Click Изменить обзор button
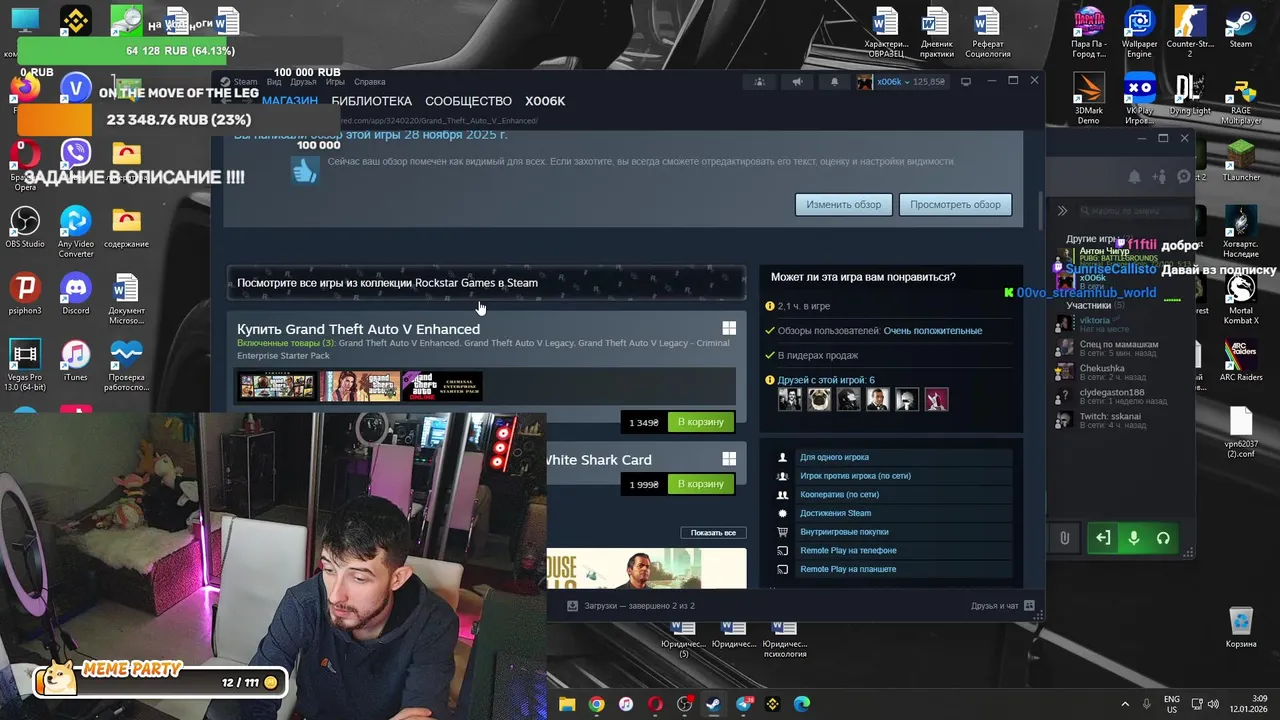Viewport: 1280px width, 720px height. [x=844, y=205]
